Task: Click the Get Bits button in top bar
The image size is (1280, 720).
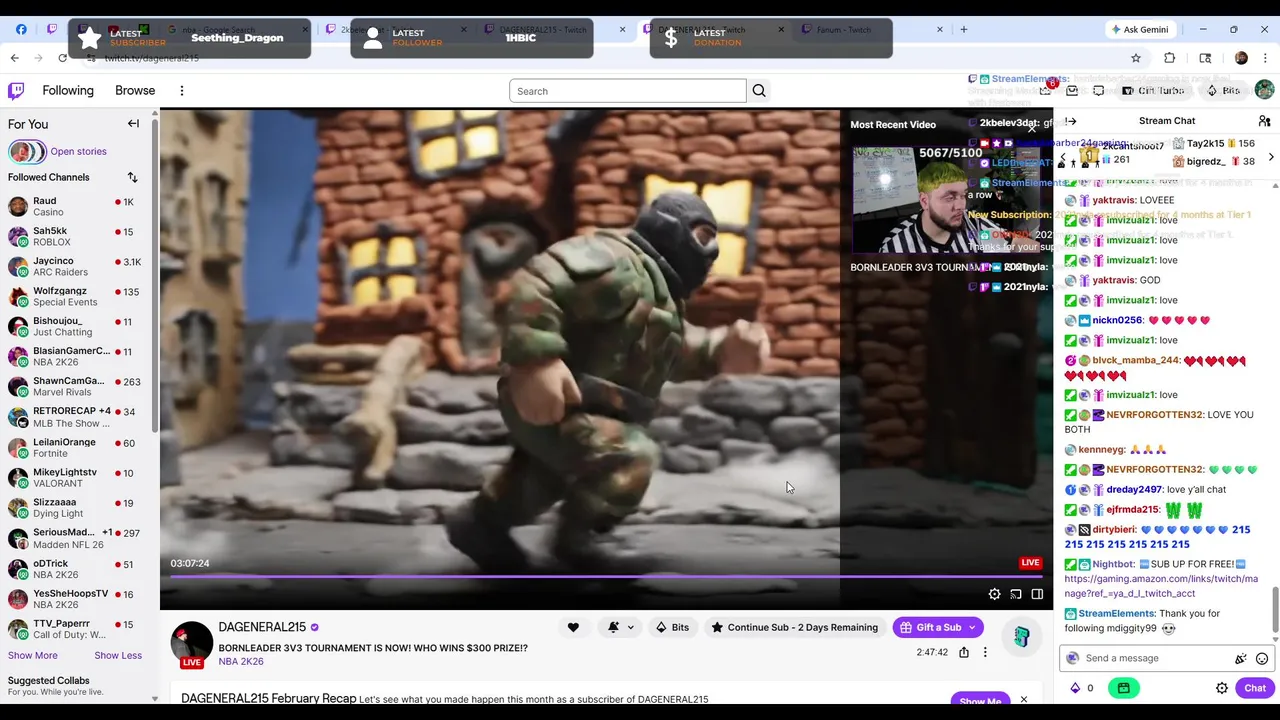Action: tap(1222, 90)
